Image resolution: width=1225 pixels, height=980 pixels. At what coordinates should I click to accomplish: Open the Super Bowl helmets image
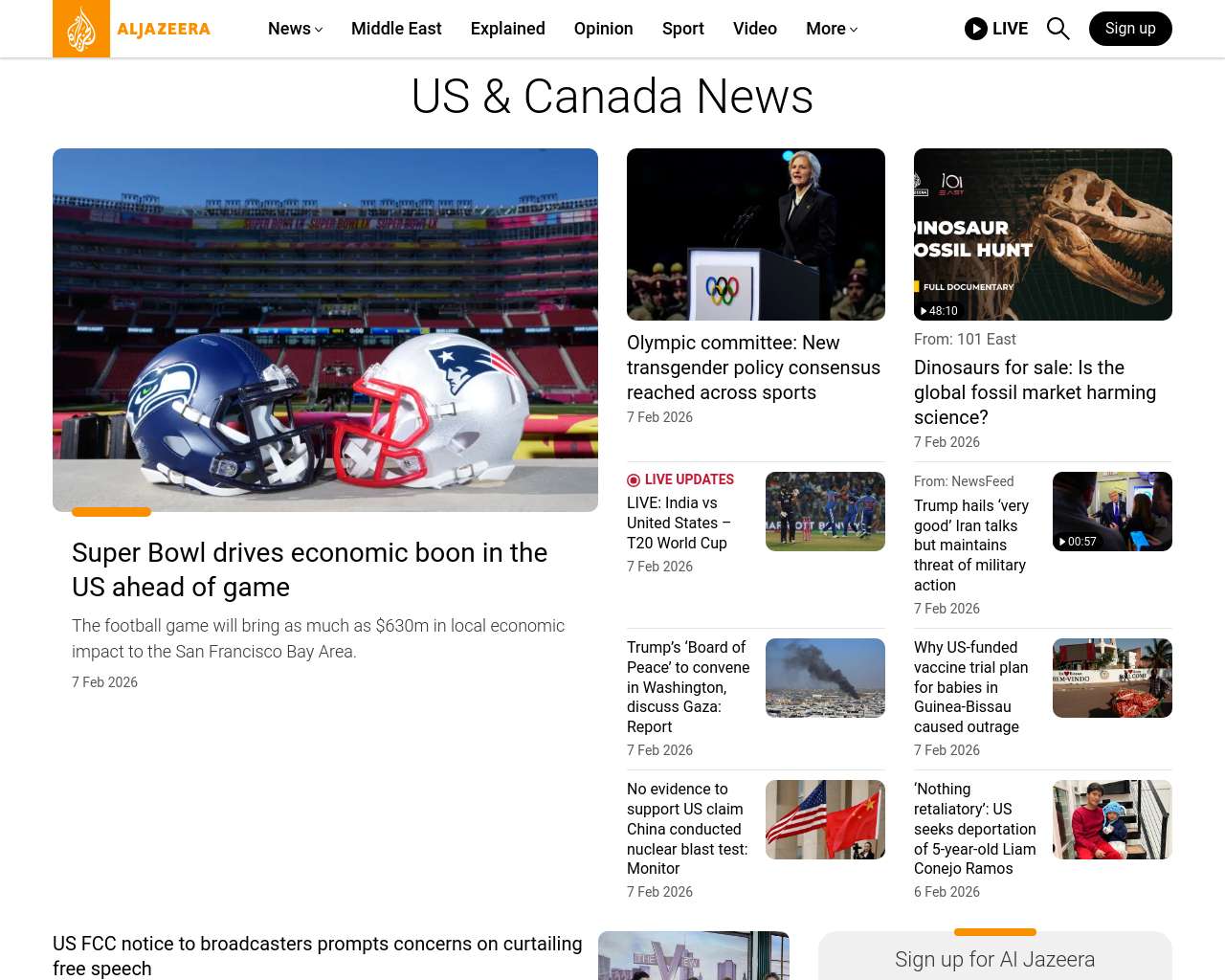pos(325,330)
